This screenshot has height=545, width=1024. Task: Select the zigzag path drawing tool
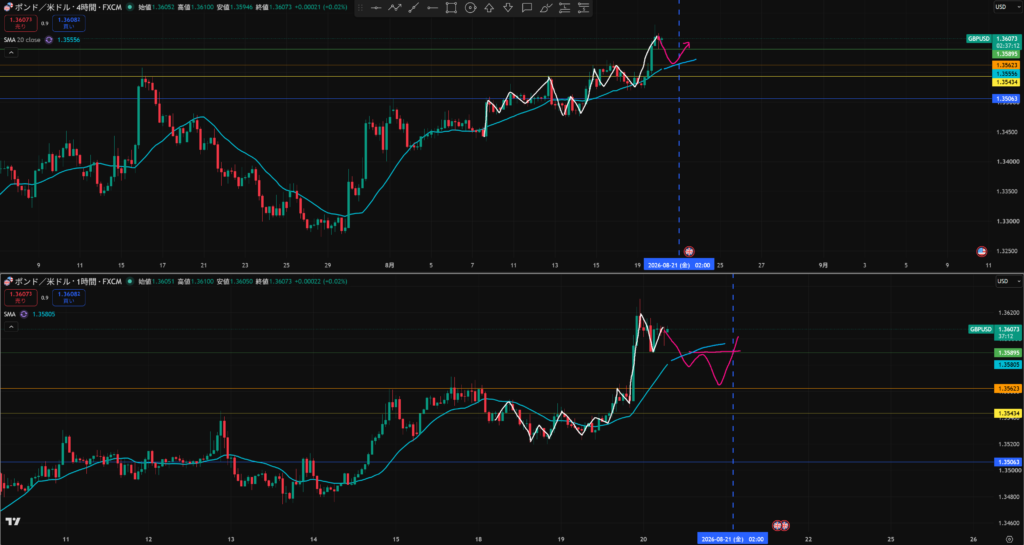click(394, 8)
